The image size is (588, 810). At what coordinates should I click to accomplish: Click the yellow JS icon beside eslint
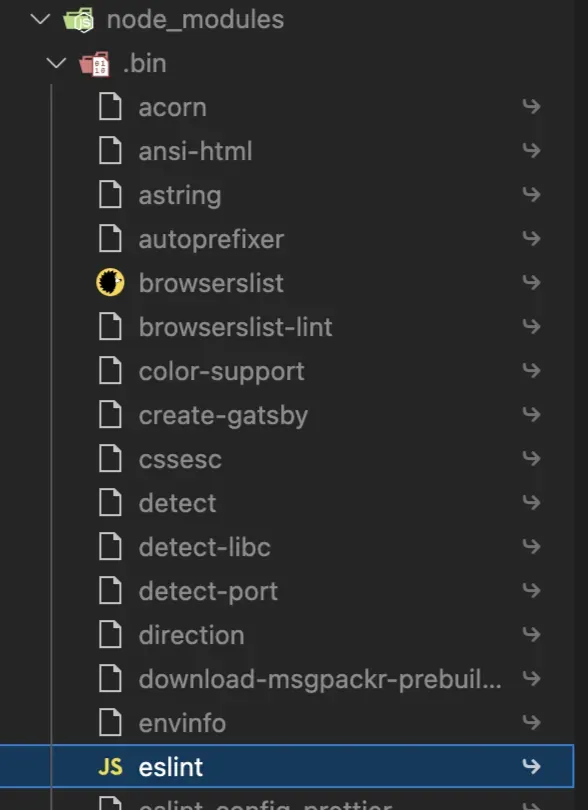pos(113,767)
